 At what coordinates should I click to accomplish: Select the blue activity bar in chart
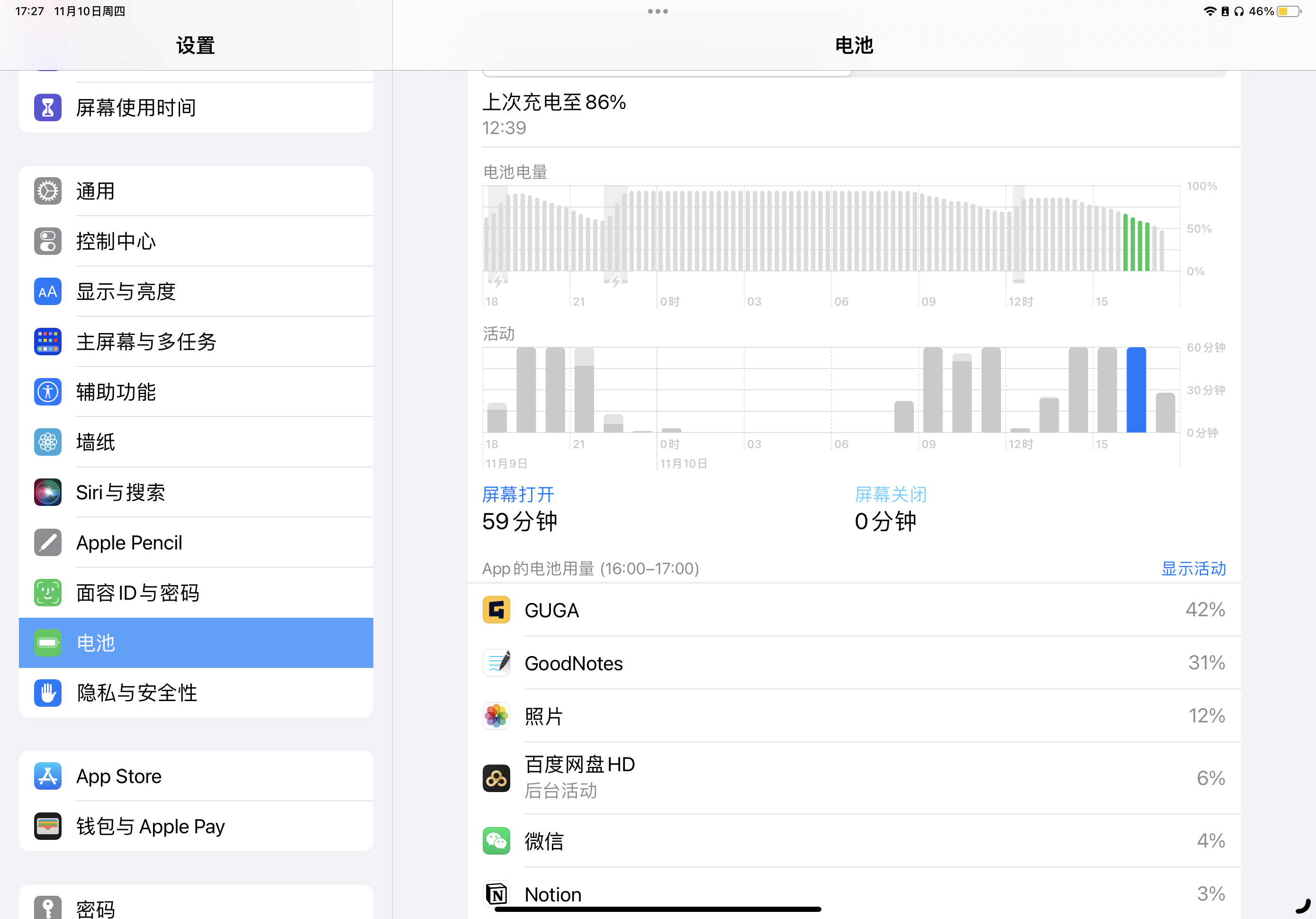point(1136,390)
